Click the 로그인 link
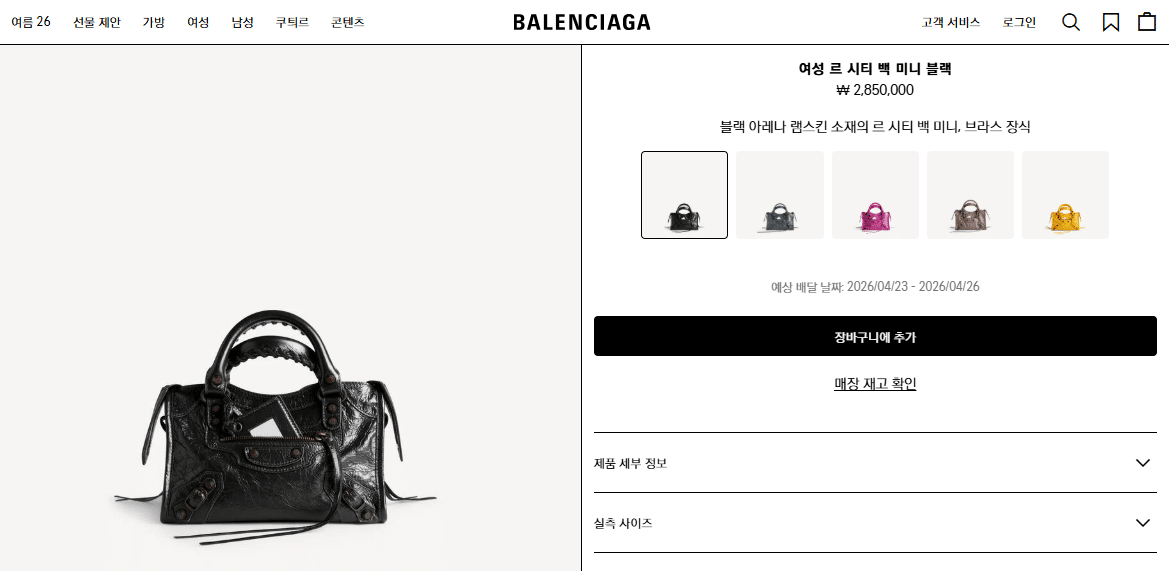 point(1019,22)
